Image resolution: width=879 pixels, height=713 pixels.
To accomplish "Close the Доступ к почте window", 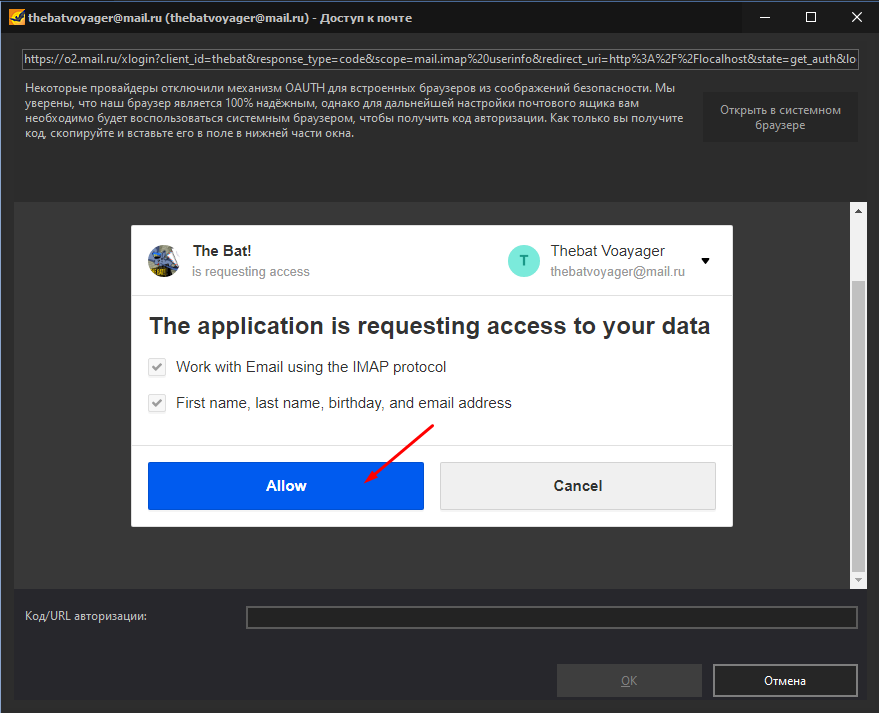I will point(857,17).
